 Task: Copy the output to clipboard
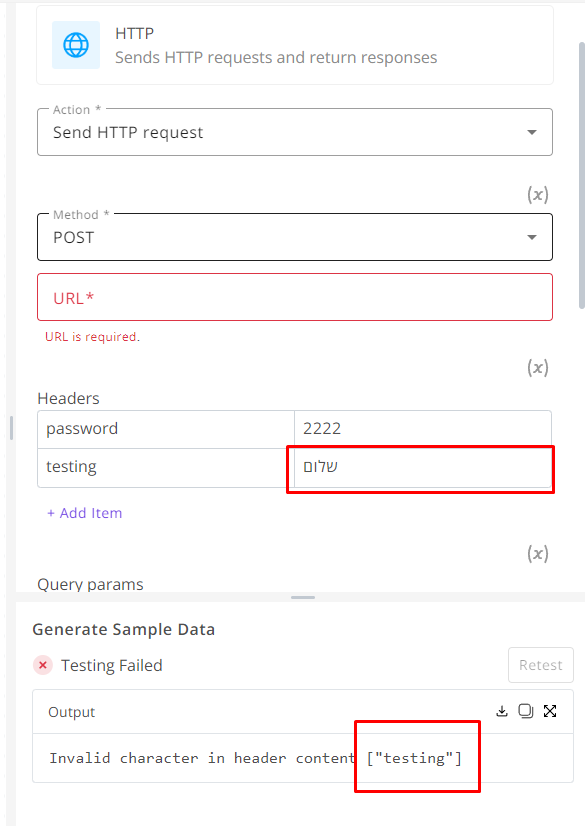525,711
